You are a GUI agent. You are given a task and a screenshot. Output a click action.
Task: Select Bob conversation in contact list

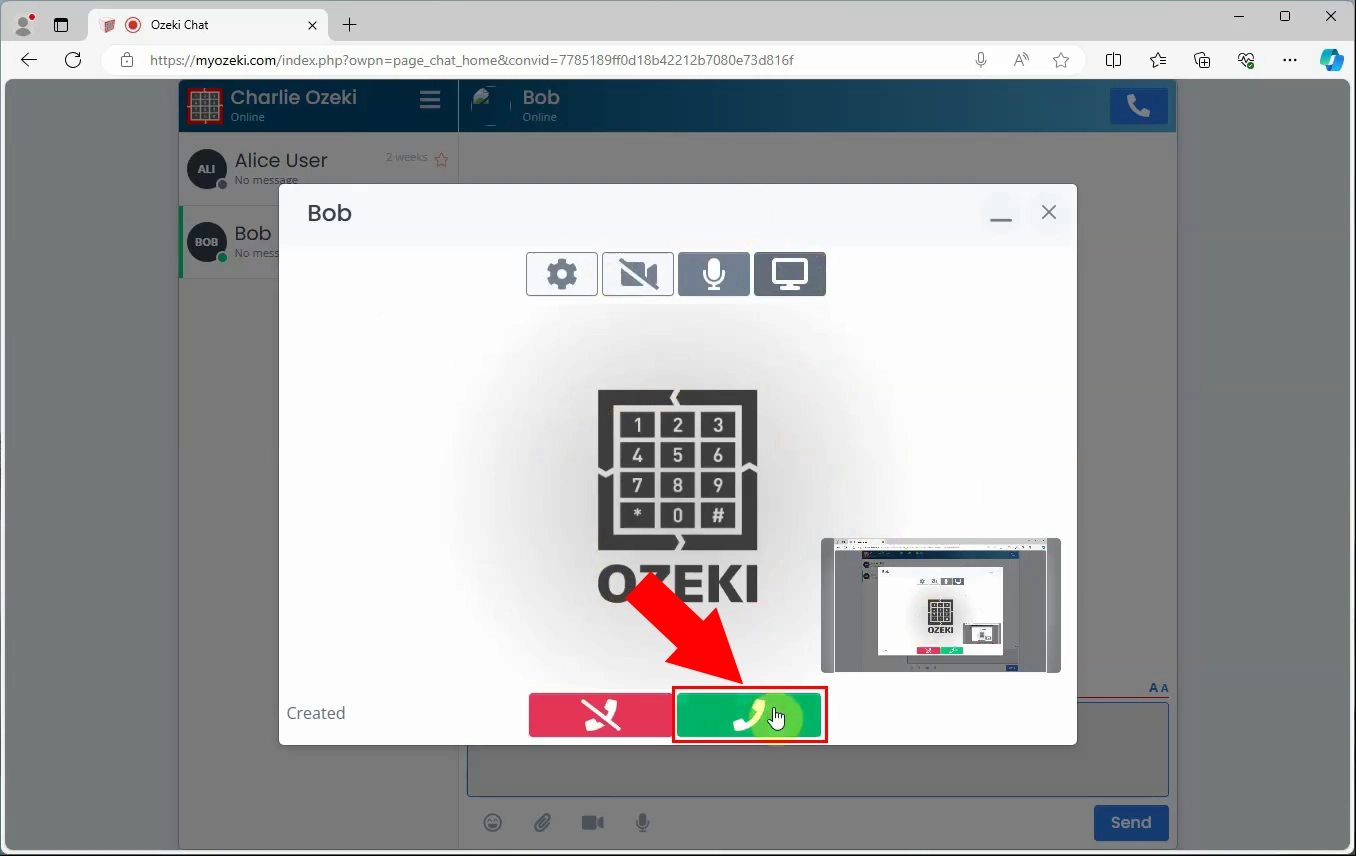pyautogui.click(x=230, y=241)
